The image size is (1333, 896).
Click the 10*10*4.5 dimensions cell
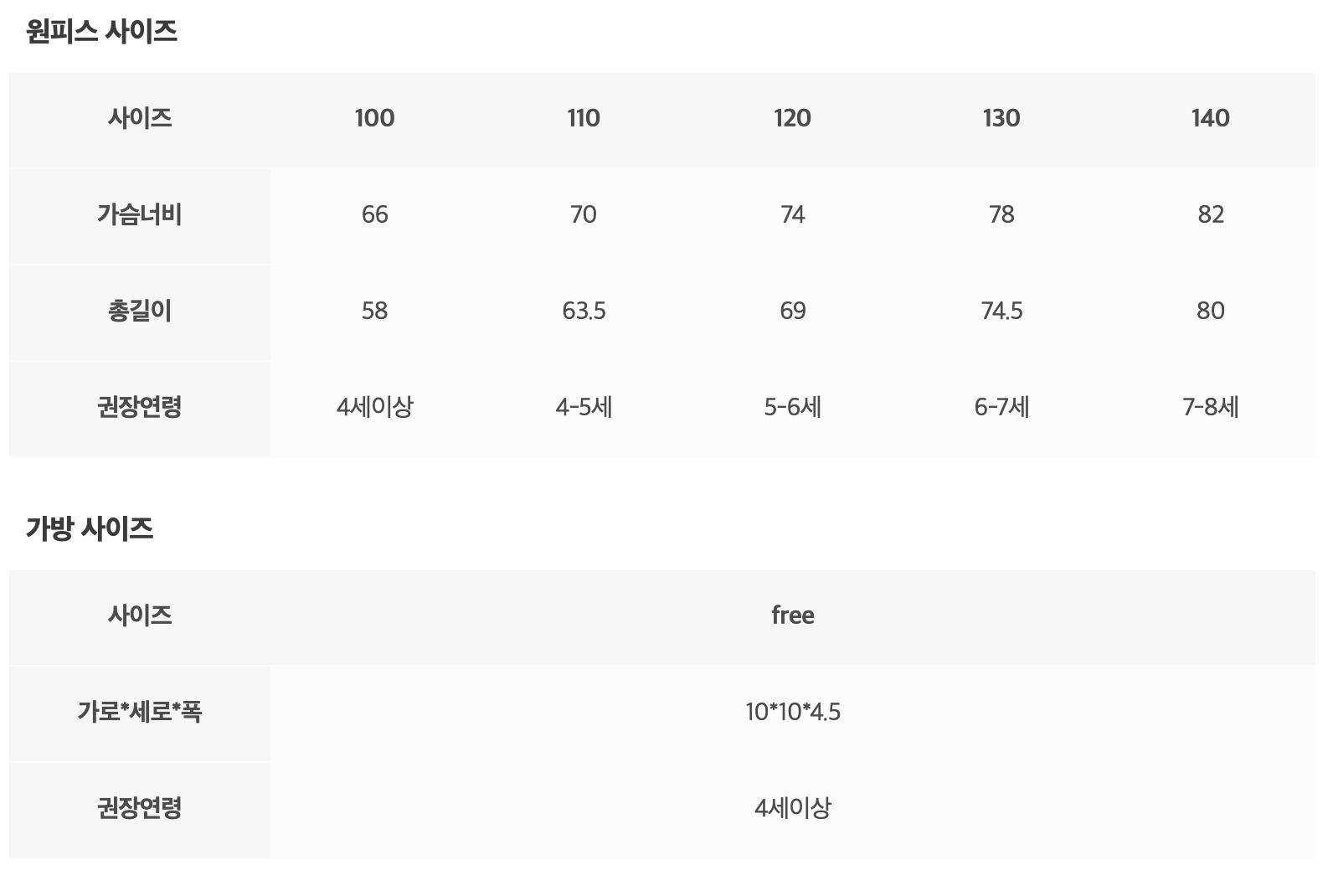click(792, 712)
